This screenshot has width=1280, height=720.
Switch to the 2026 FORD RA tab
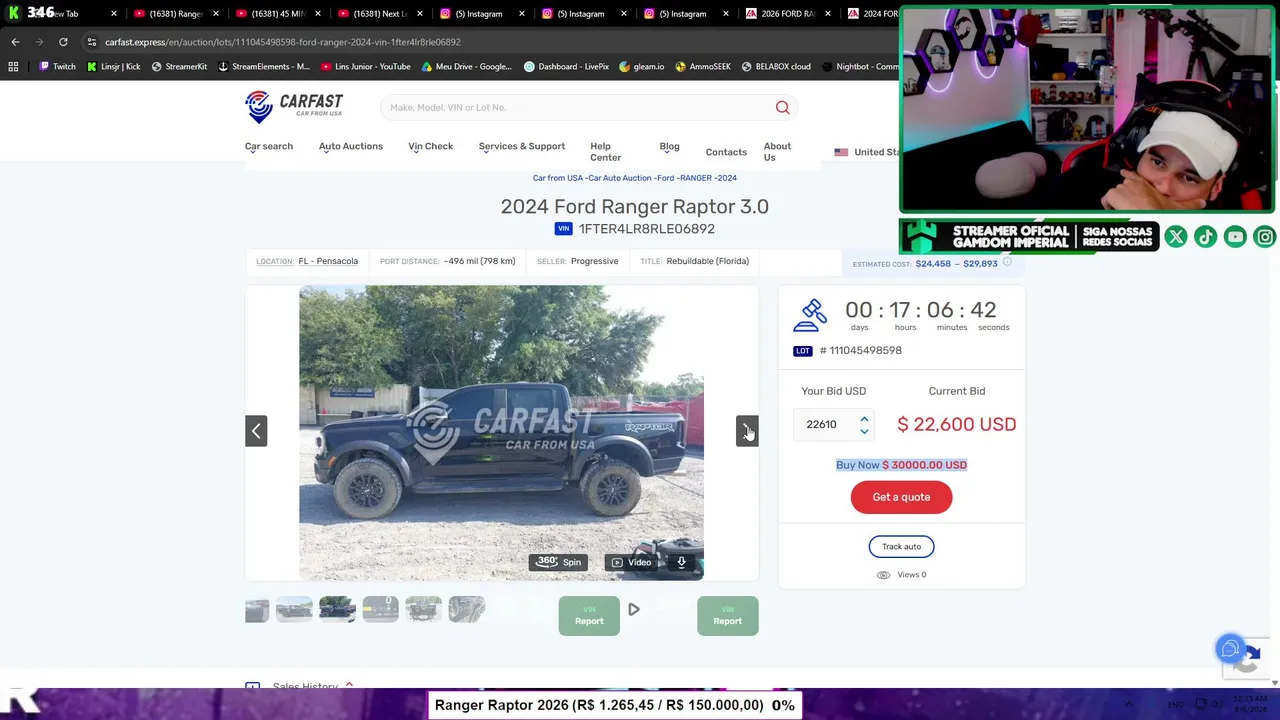(x=787, y=14)
